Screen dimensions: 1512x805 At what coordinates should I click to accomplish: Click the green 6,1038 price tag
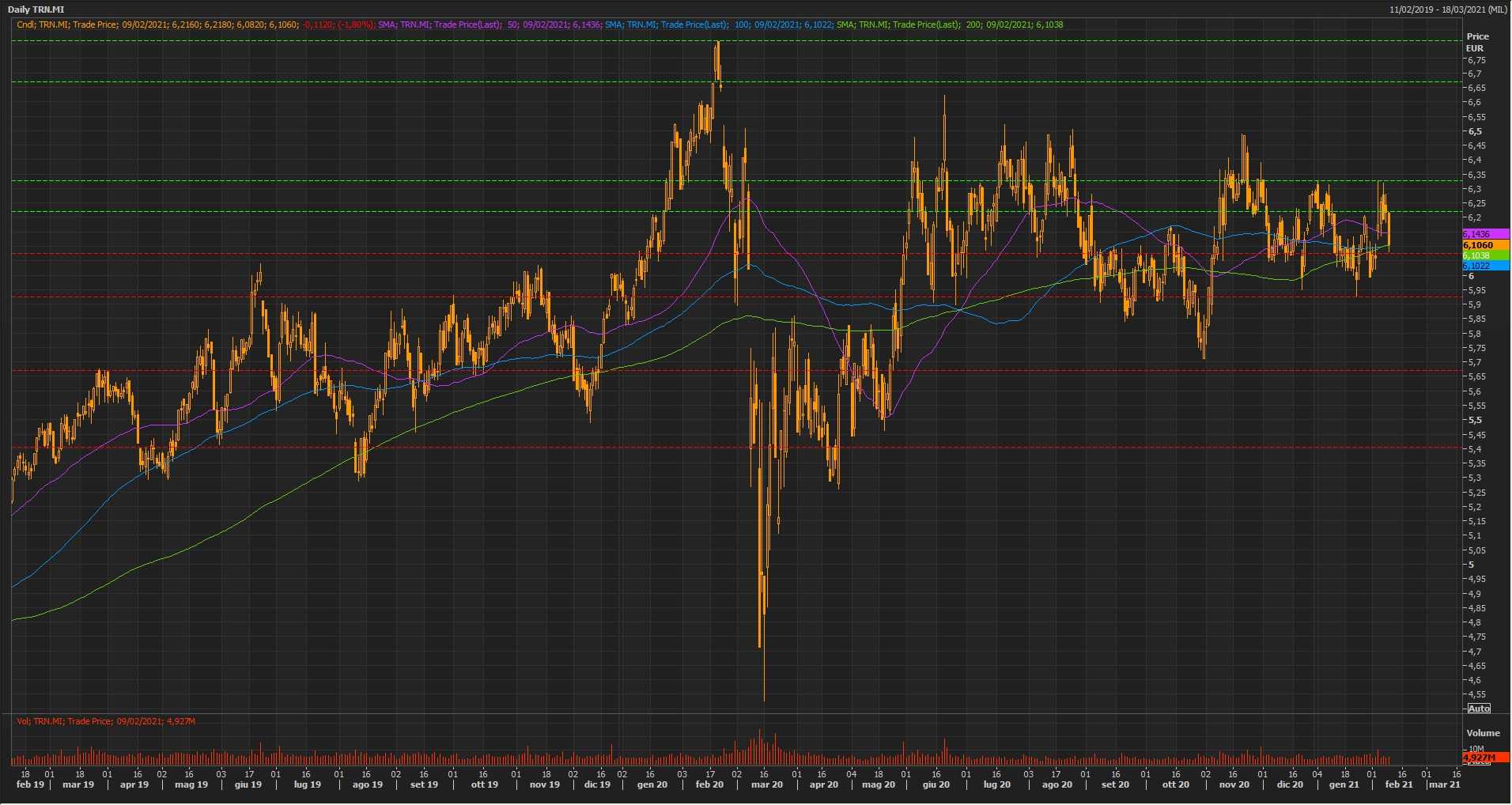(1485, 255)
